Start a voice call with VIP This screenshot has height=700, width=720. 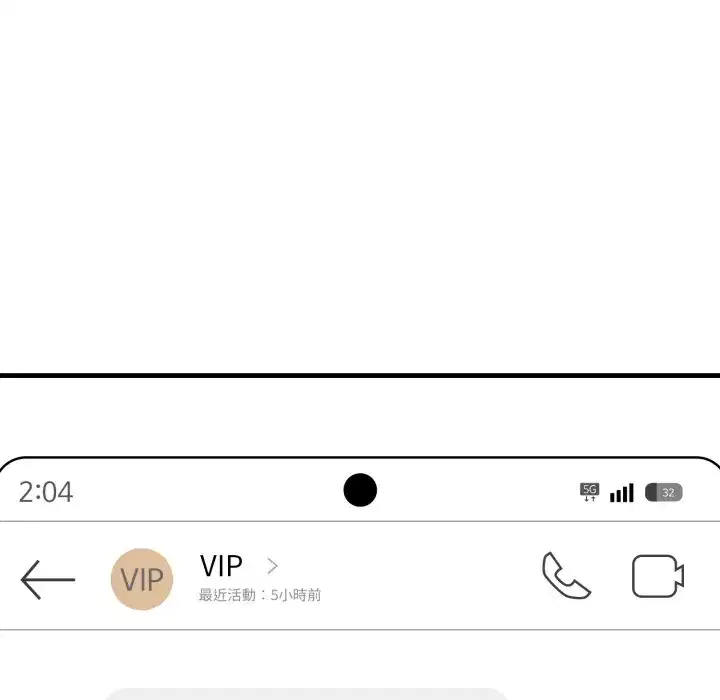pos(566,576)
